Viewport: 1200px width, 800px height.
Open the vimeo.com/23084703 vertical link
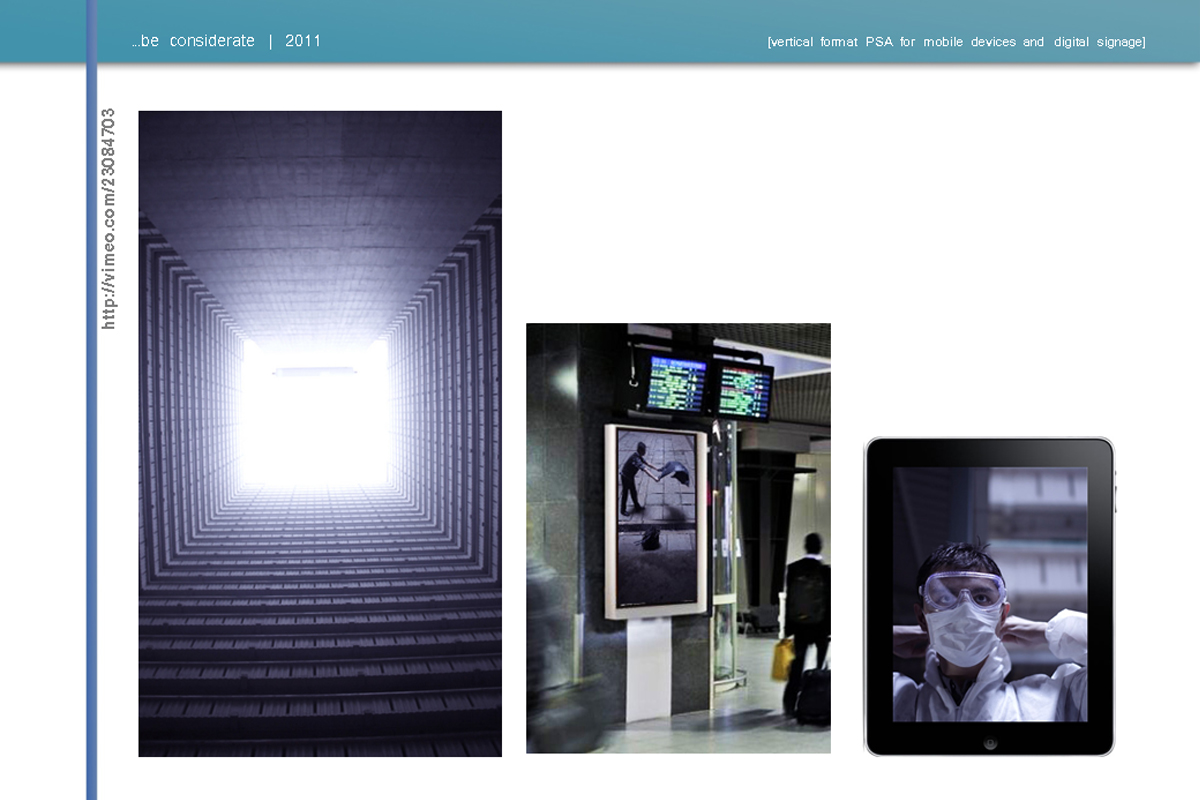[109, 219]
